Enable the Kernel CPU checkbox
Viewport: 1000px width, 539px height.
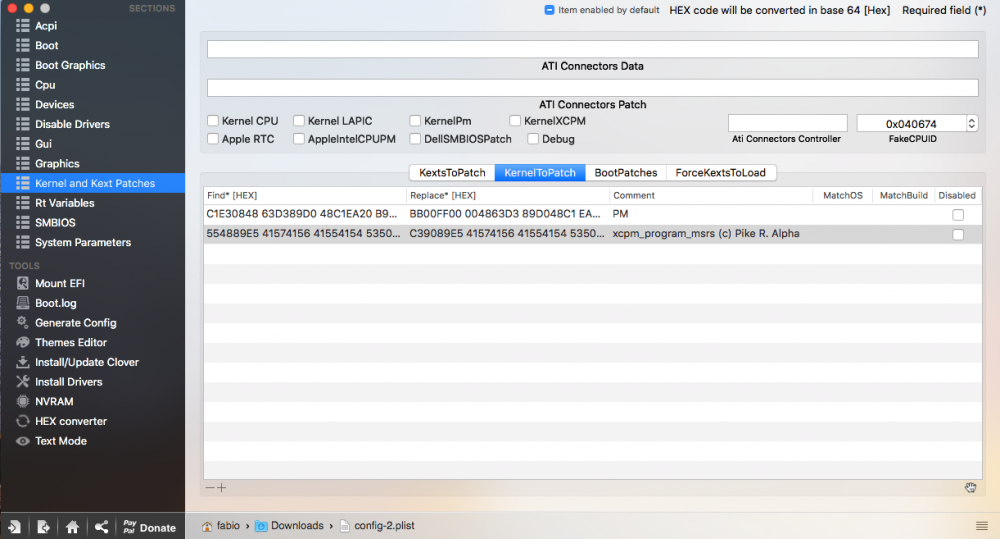click(x=213, y=121)
